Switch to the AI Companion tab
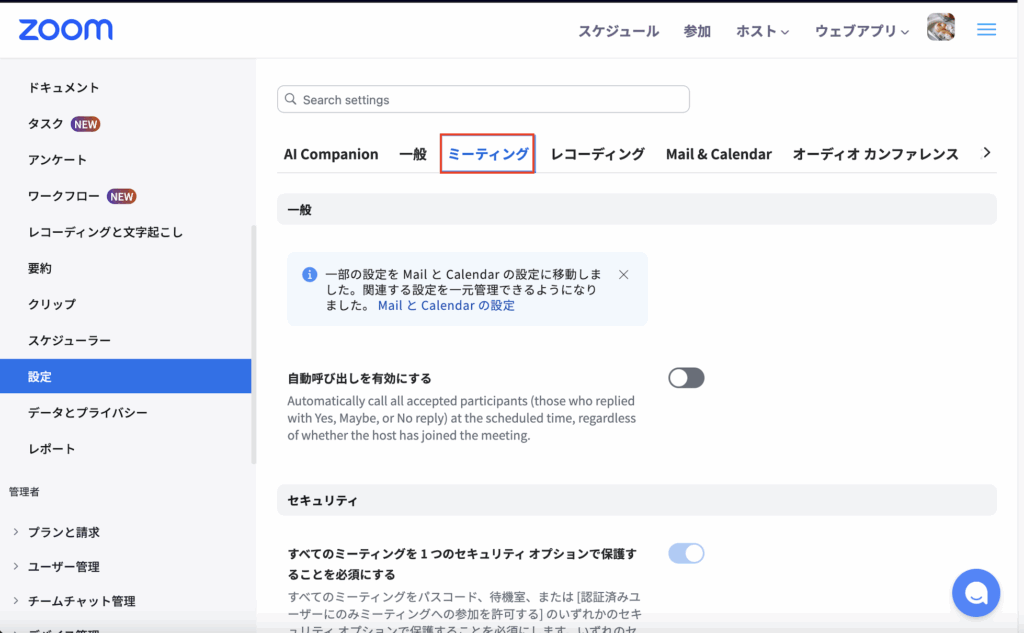Screen dimensions: 1024x633 tap(330, 154)
